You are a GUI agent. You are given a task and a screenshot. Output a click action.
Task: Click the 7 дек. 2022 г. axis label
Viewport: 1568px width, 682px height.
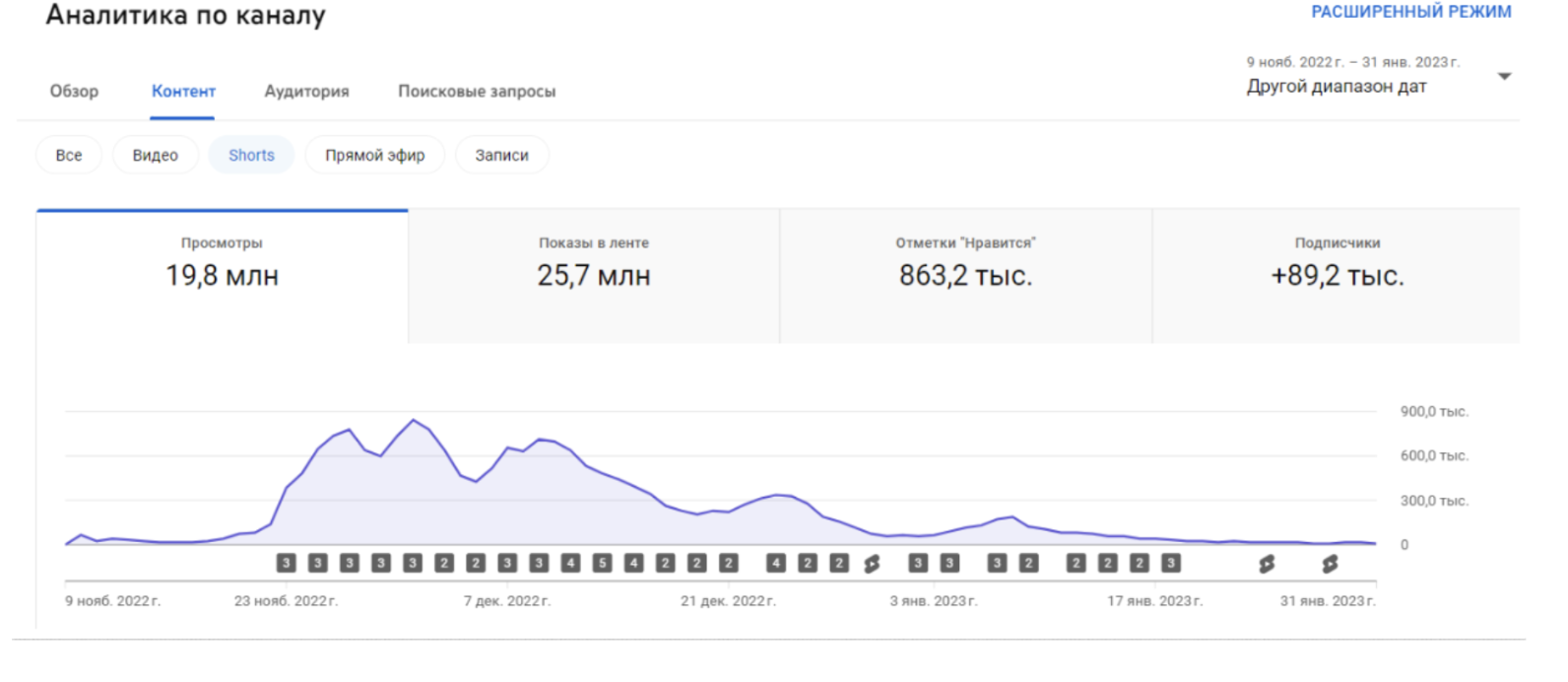[507, 601]
